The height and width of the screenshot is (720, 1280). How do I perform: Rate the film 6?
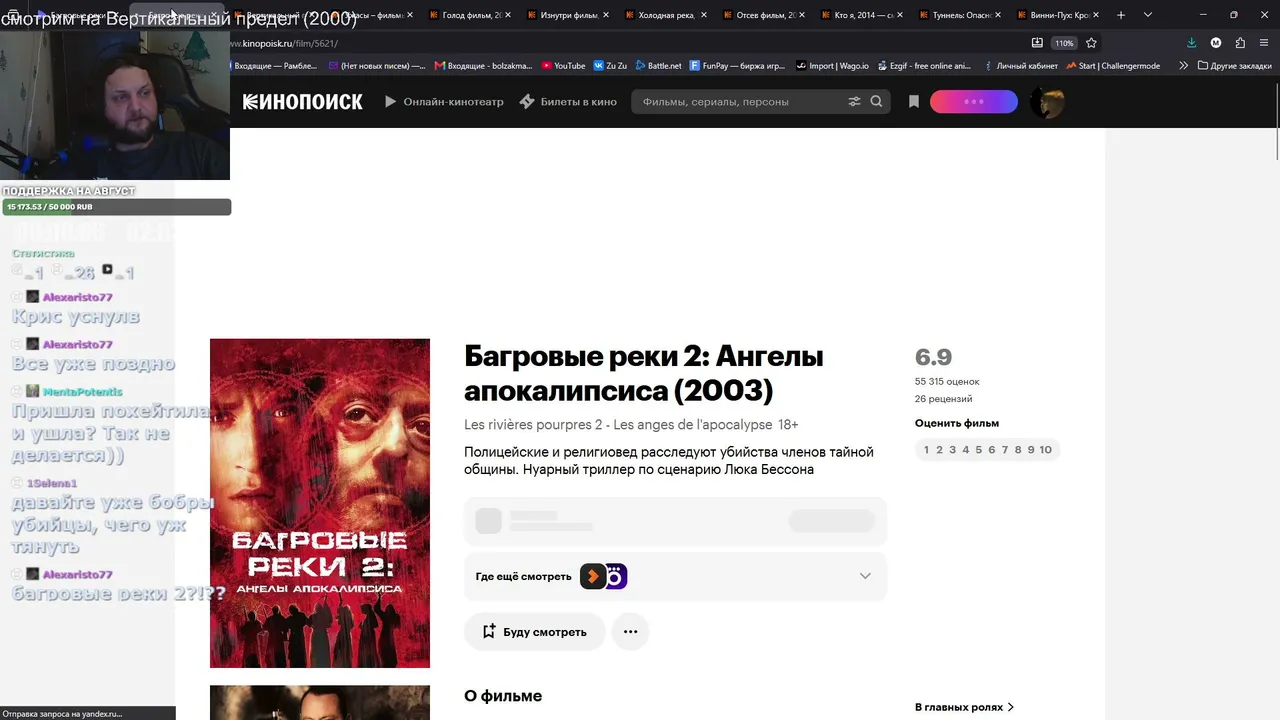992,450
